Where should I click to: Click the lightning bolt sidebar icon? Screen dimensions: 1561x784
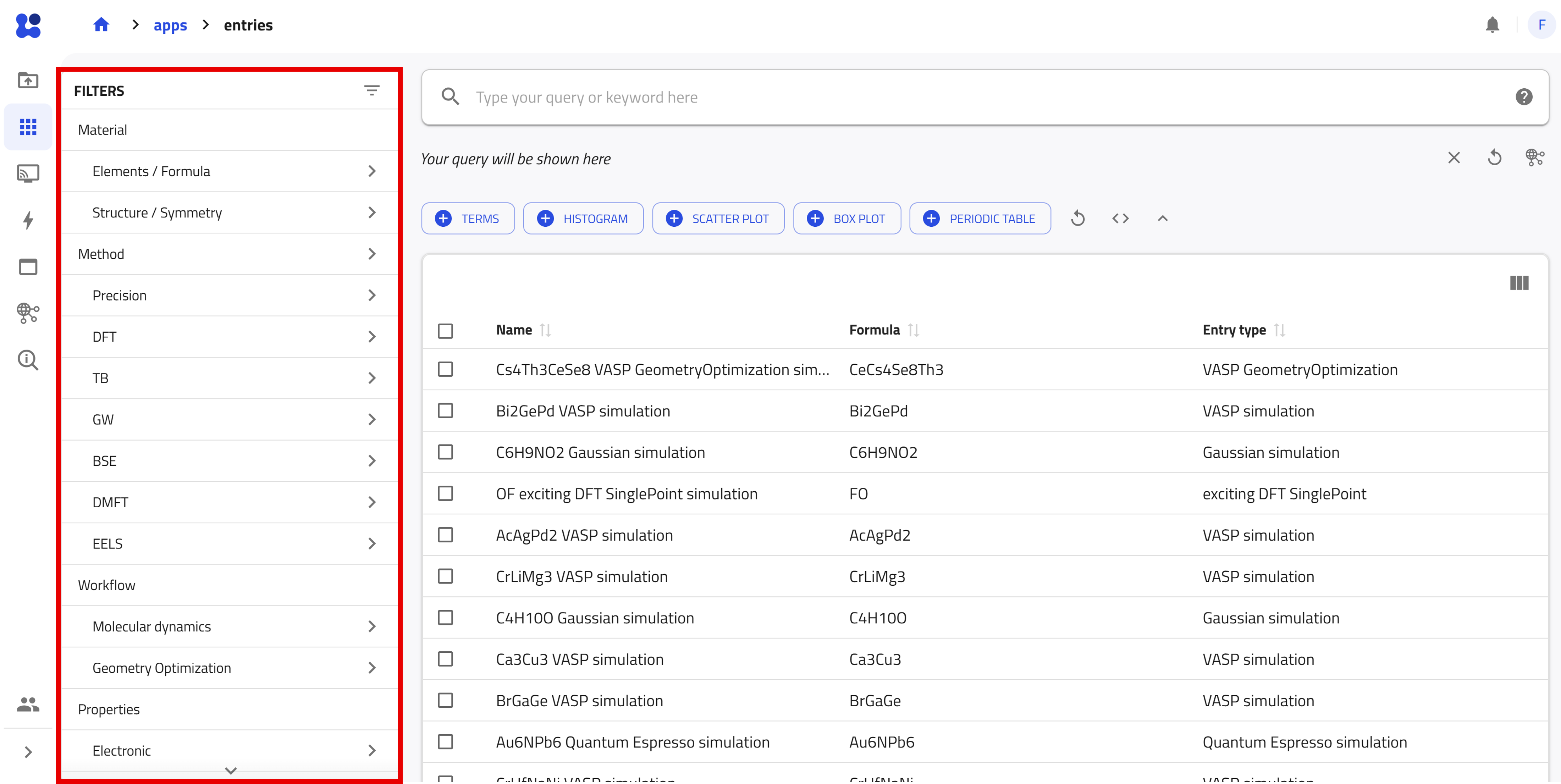(28, 220)
